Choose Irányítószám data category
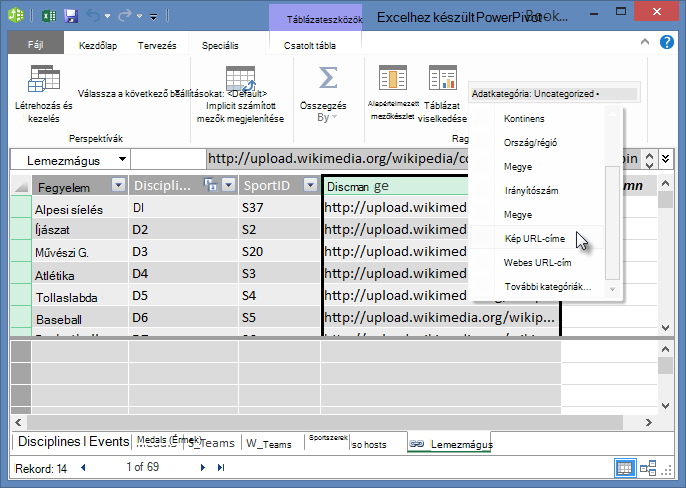The image size is (686, 488). coord(531,191)
